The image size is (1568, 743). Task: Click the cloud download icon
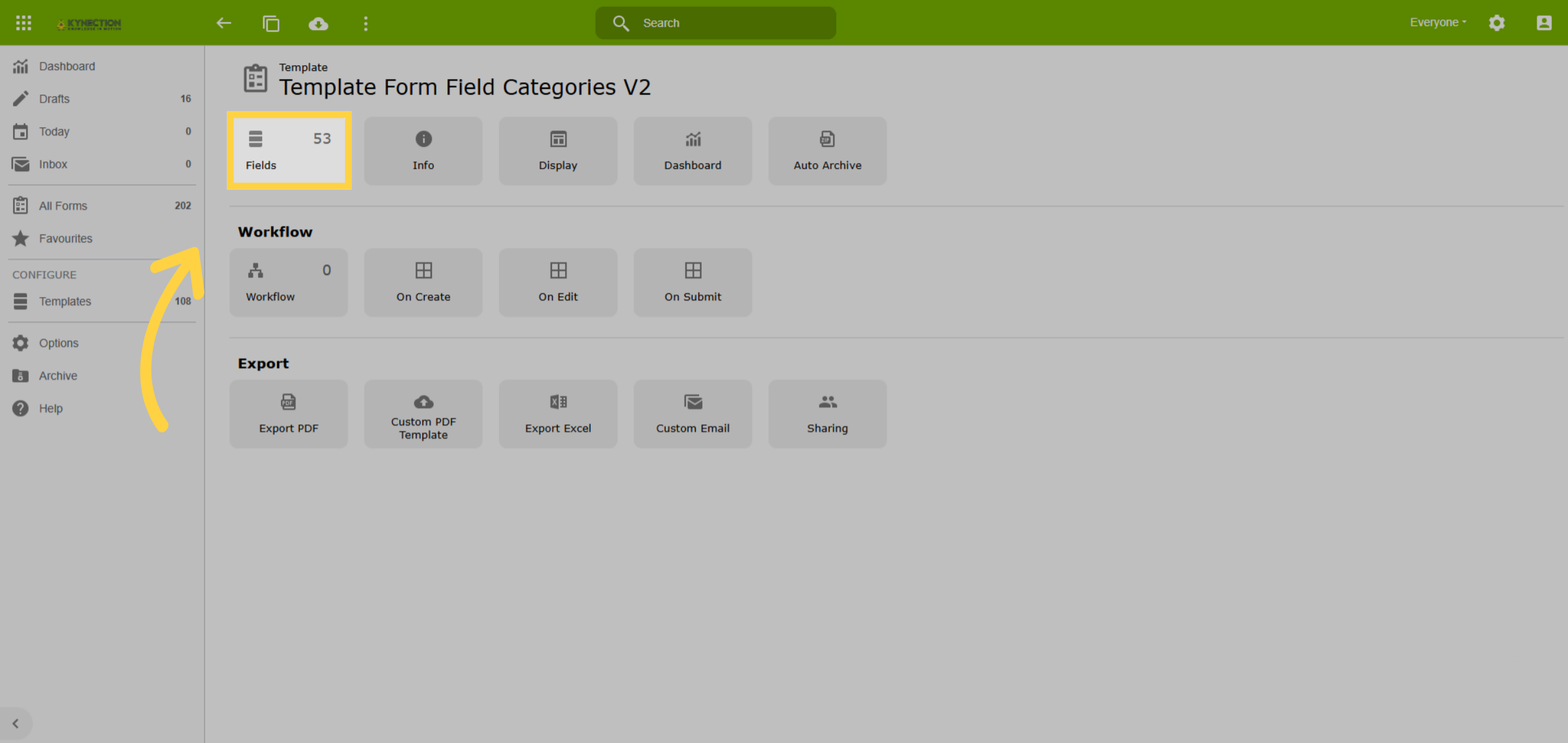click(318, 24)
